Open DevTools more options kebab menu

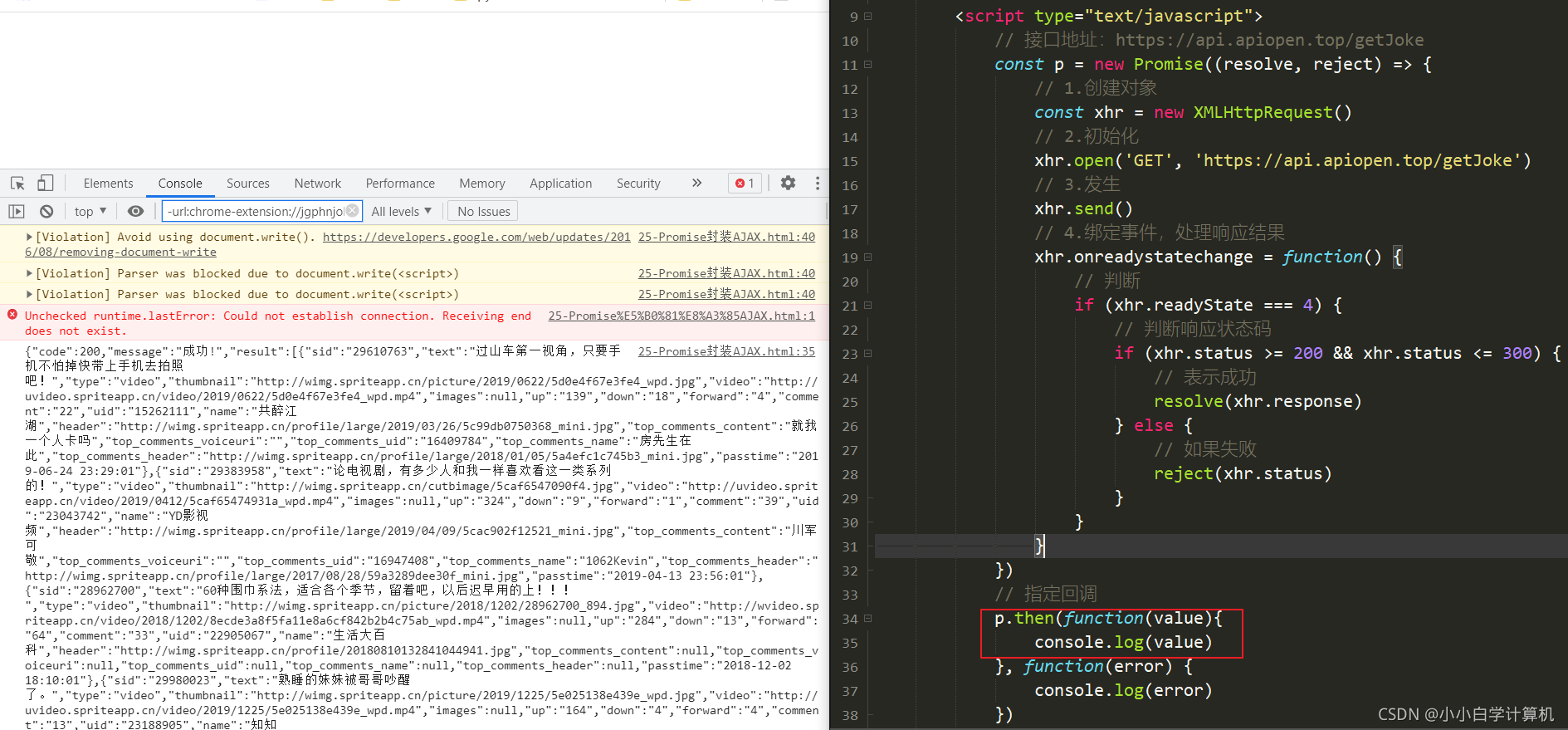[818, 183]
